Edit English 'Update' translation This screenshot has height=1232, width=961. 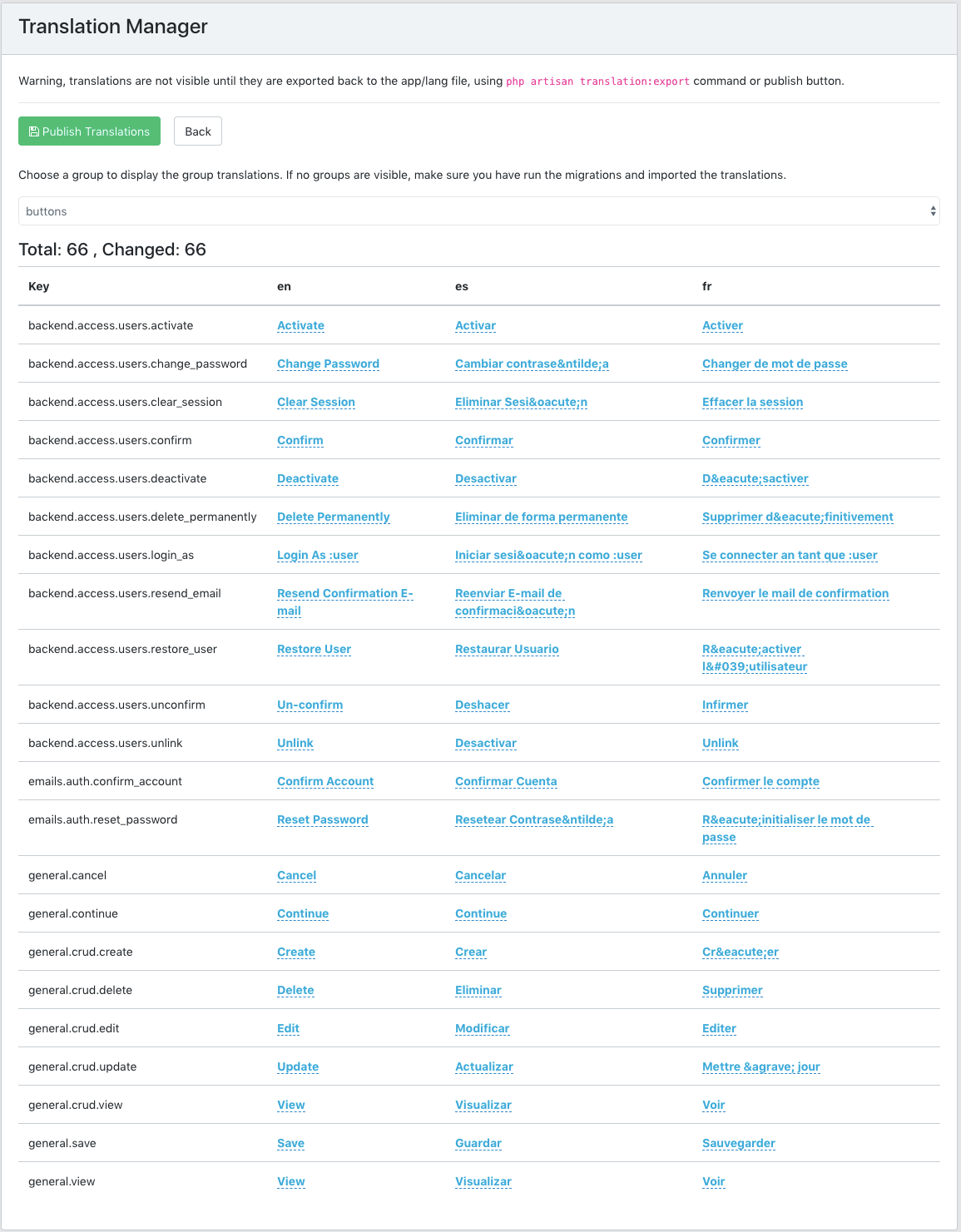pyautogui.click(x=298, y=1067)
